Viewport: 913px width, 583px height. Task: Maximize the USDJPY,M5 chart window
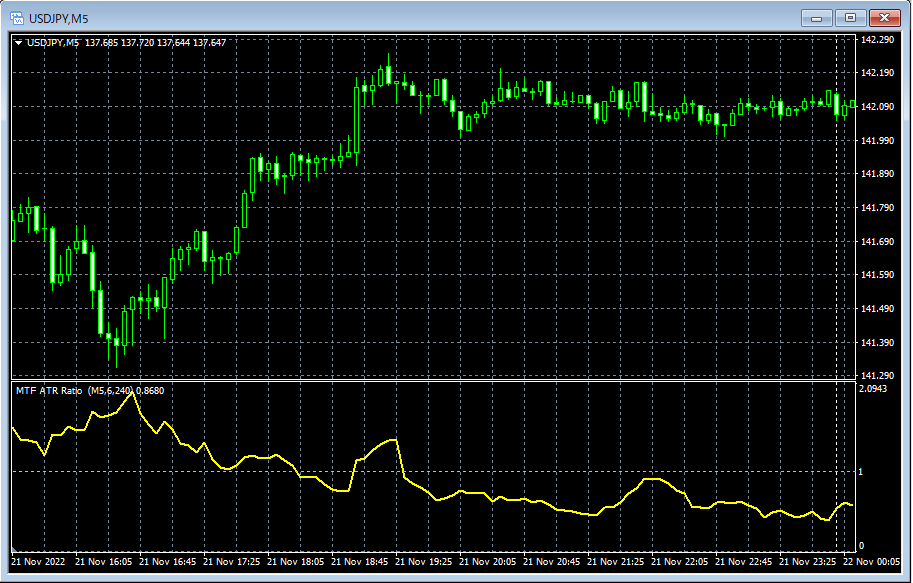point(850,18)
